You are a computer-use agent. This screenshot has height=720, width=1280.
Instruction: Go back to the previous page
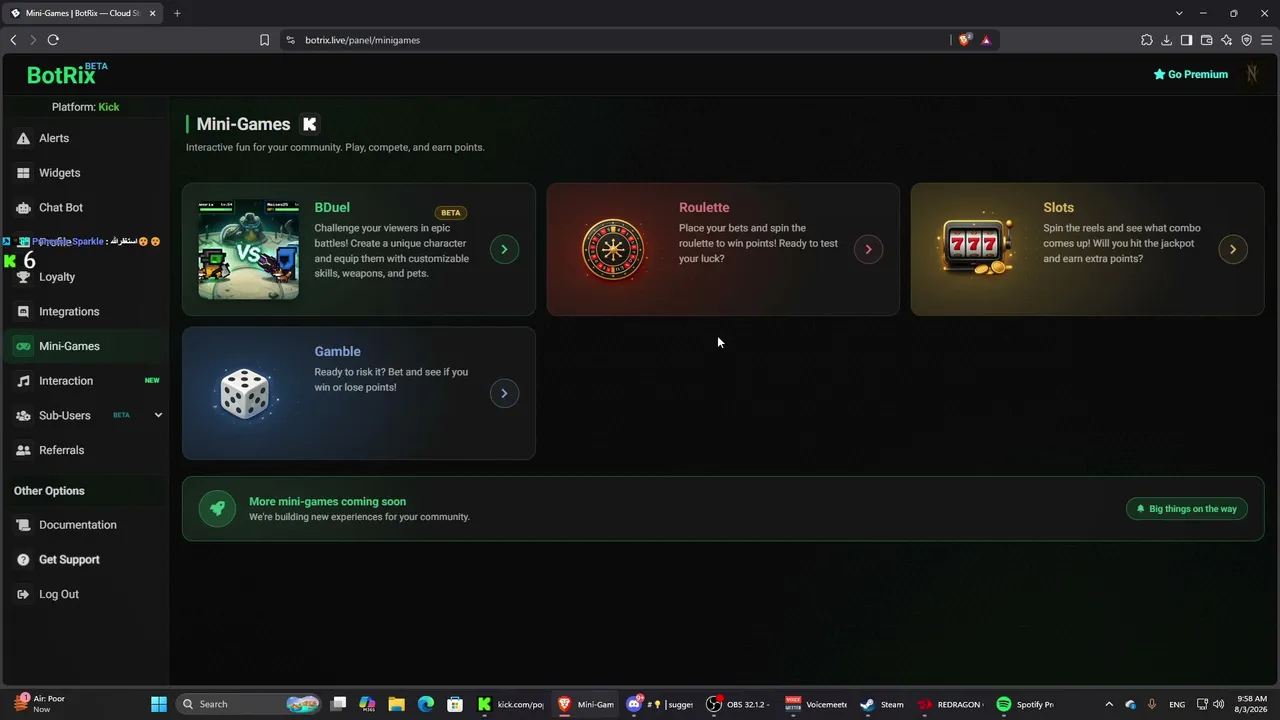point(13,40)
